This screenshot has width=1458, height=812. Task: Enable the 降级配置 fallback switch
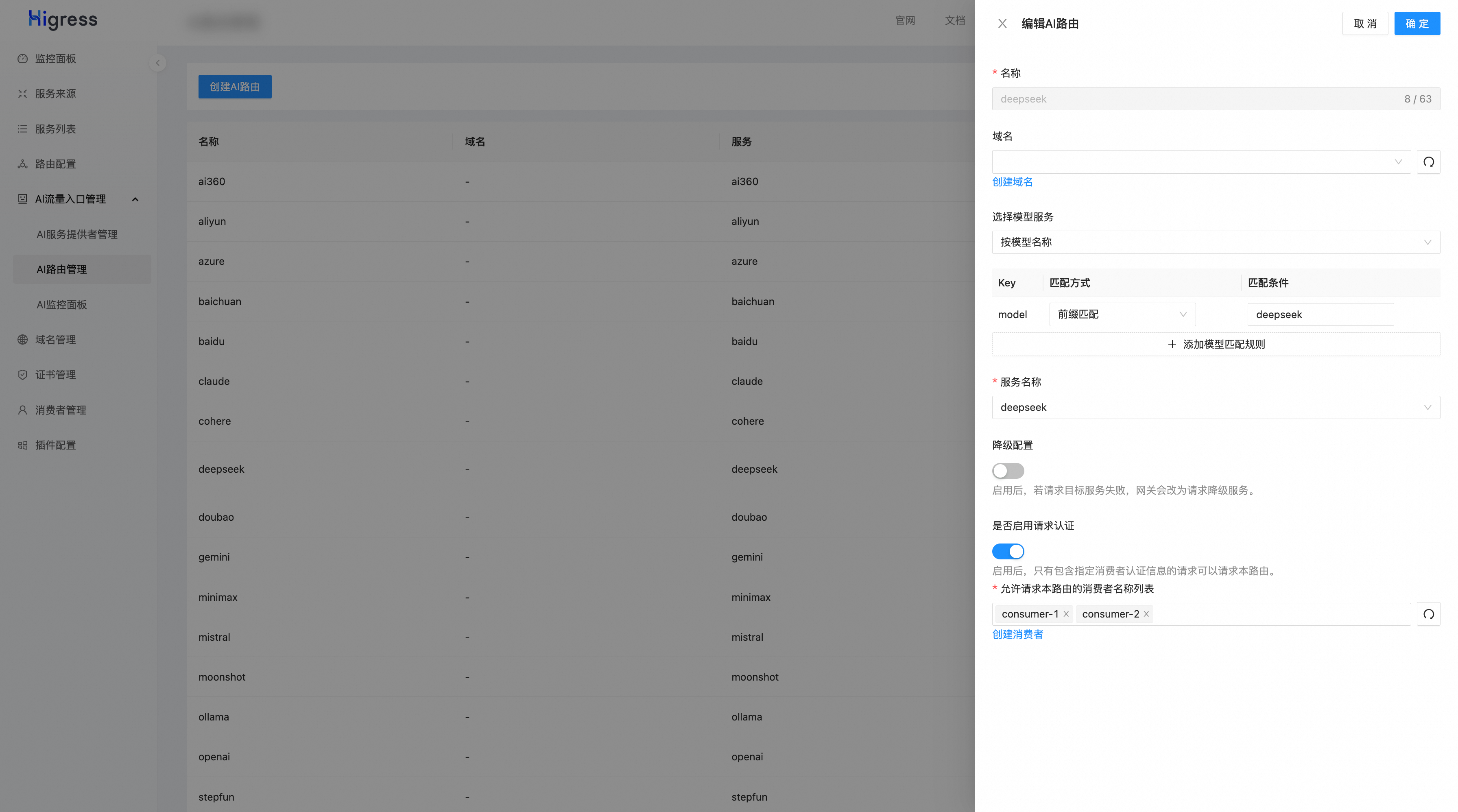[1008, 471]
